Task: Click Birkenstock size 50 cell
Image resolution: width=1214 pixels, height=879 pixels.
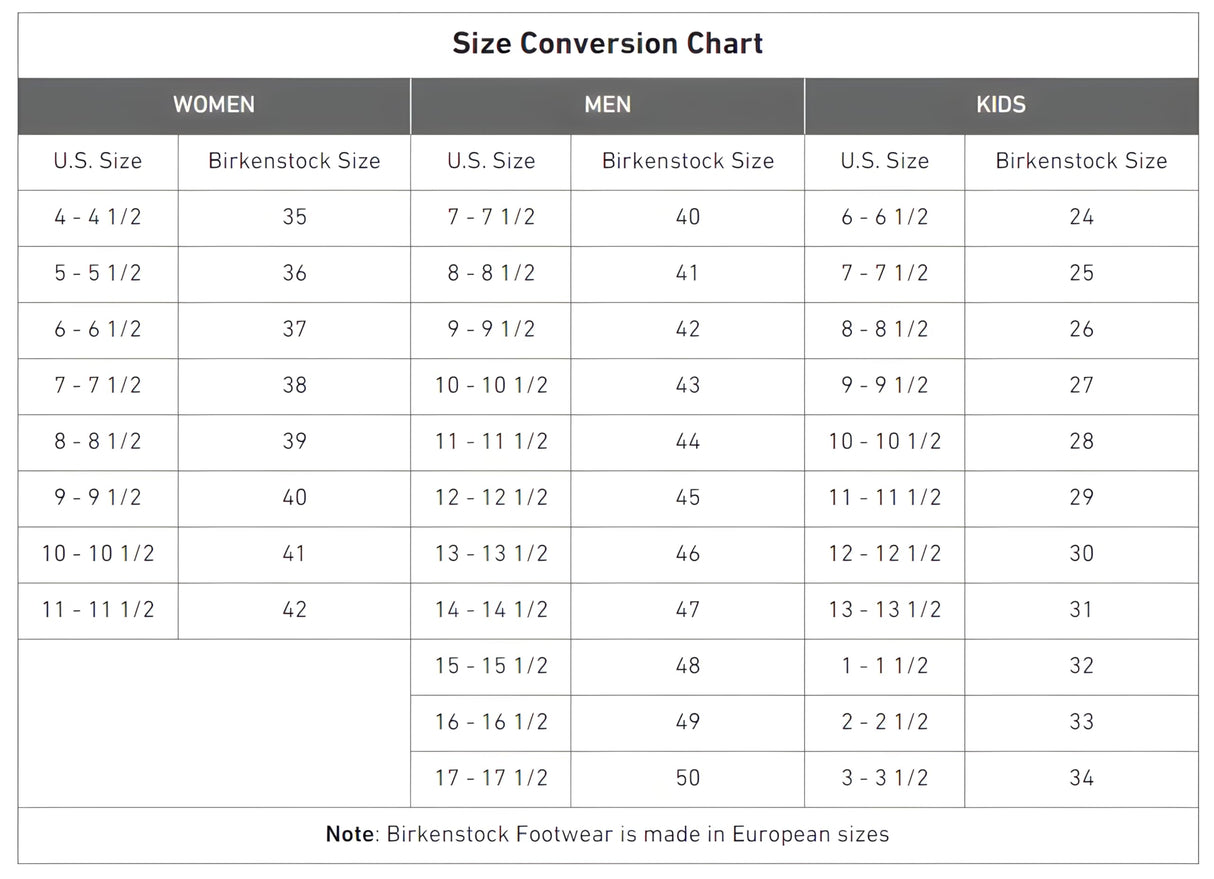Action: [688, 777]
